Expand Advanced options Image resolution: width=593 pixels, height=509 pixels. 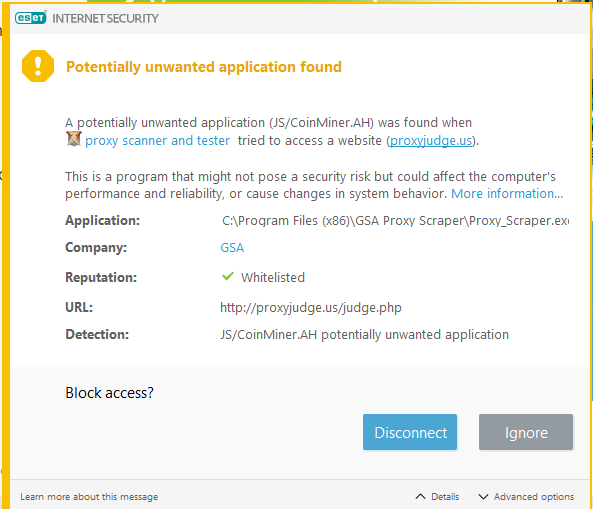526,497
